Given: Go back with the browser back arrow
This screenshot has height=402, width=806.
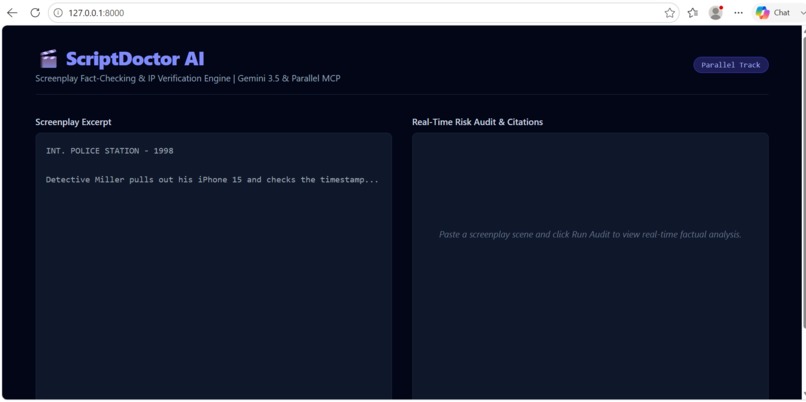Looking at the screenshot, I should [x=12, y=13].
